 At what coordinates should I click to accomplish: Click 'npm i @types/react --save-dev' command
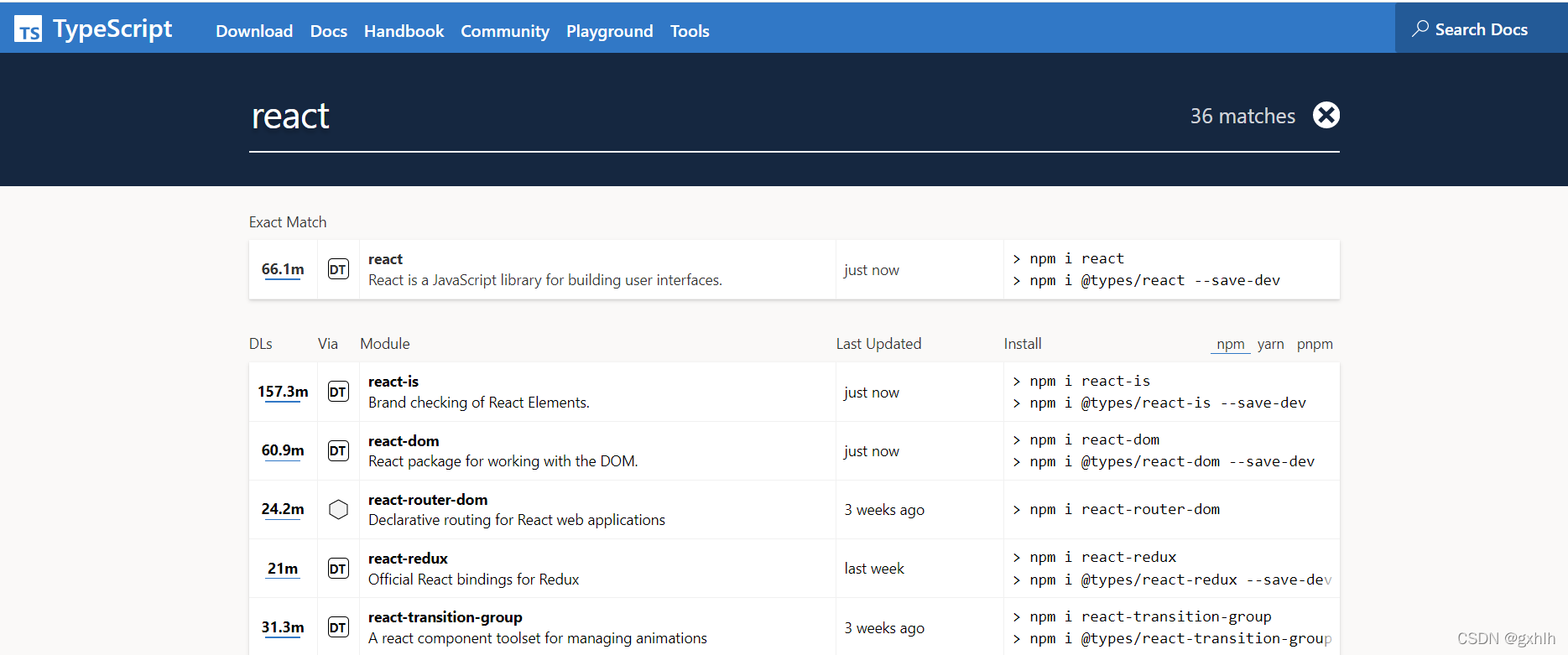pos(1155,280)
